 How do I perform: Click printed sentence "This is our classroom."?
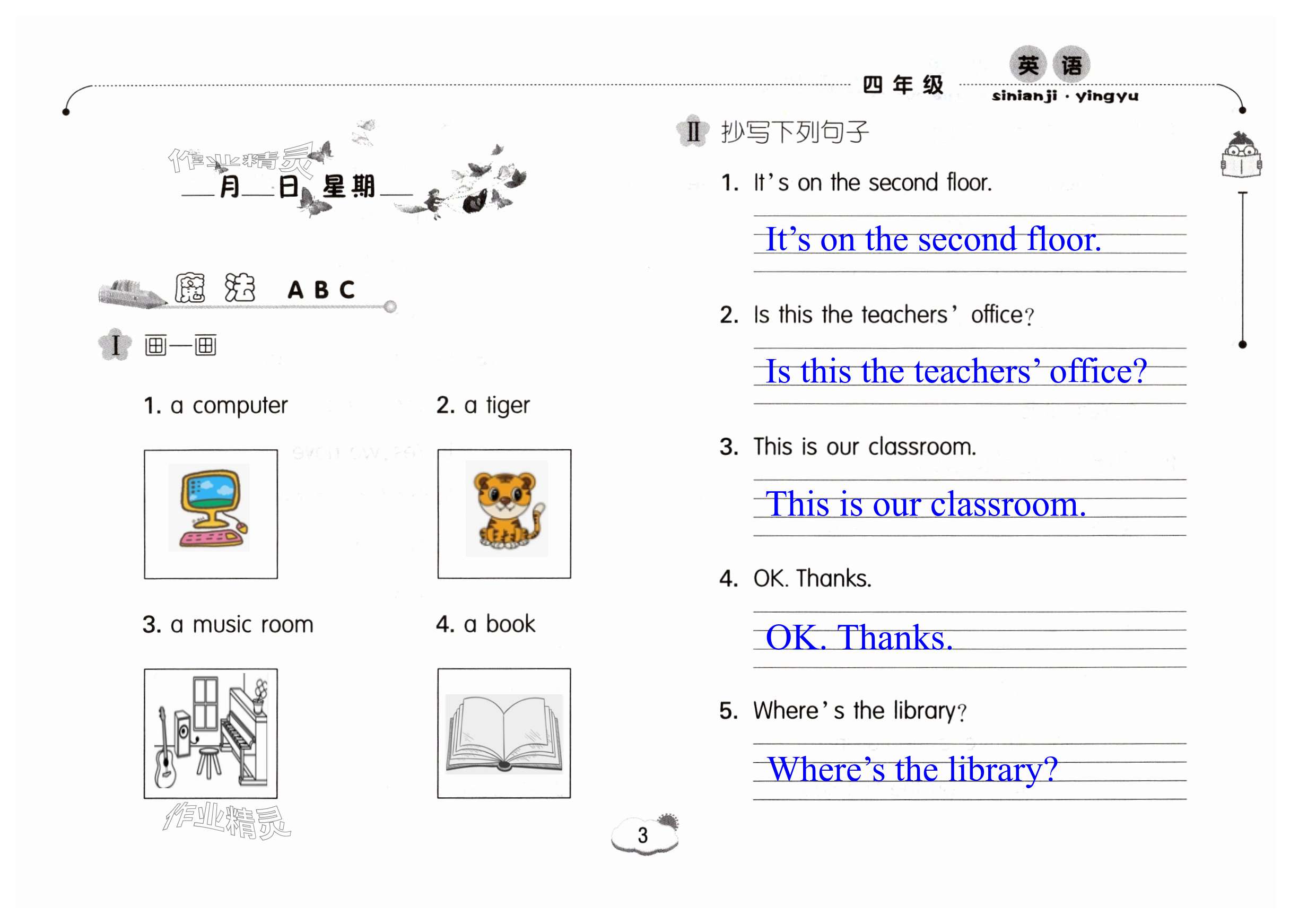tap(865, 447)
